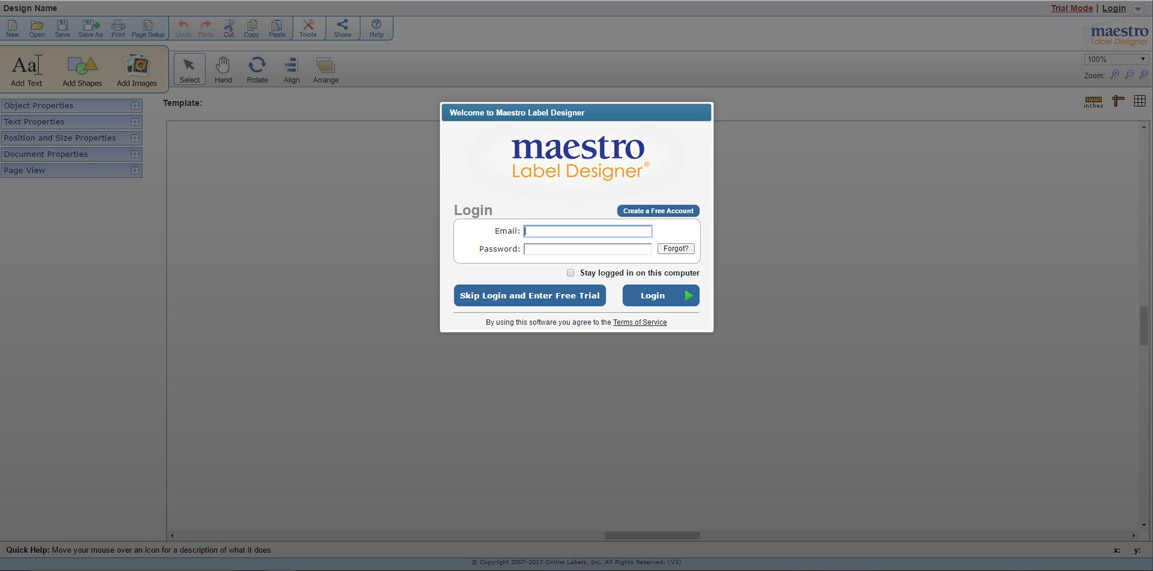Click Create a Free Account button
Image resolution: width=1153 pixels, height=571 pixels.
click(x=658, y=211)
